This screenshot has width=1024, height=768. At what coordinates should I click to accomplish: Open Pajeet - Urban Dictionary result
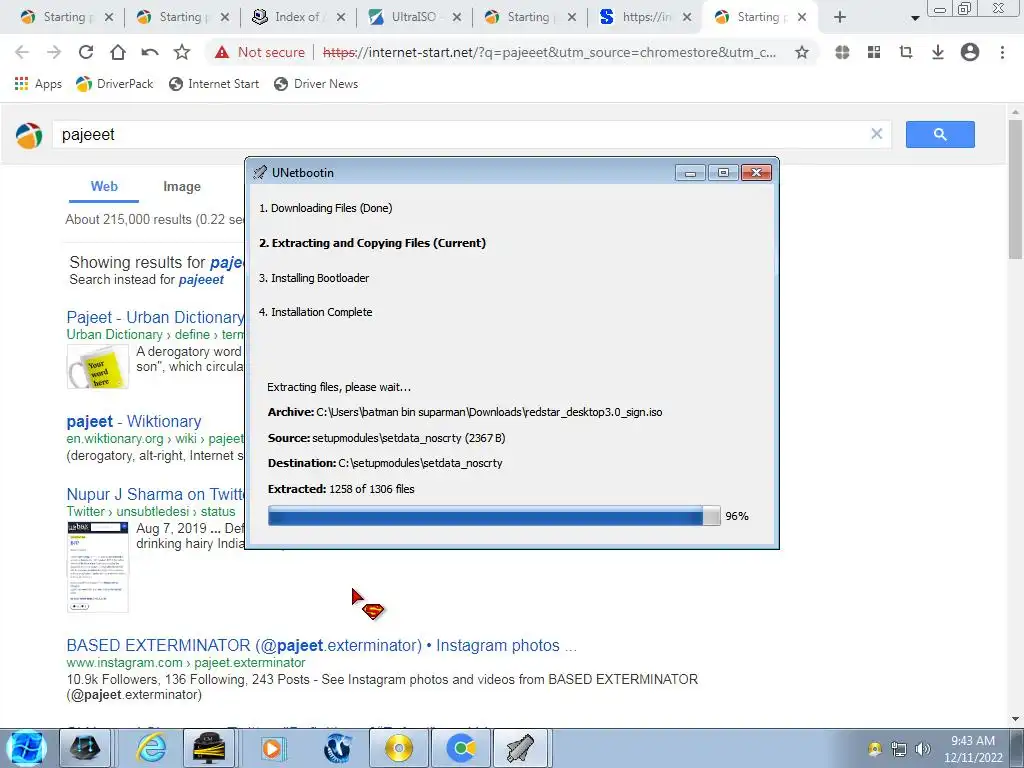click(155, 317)
